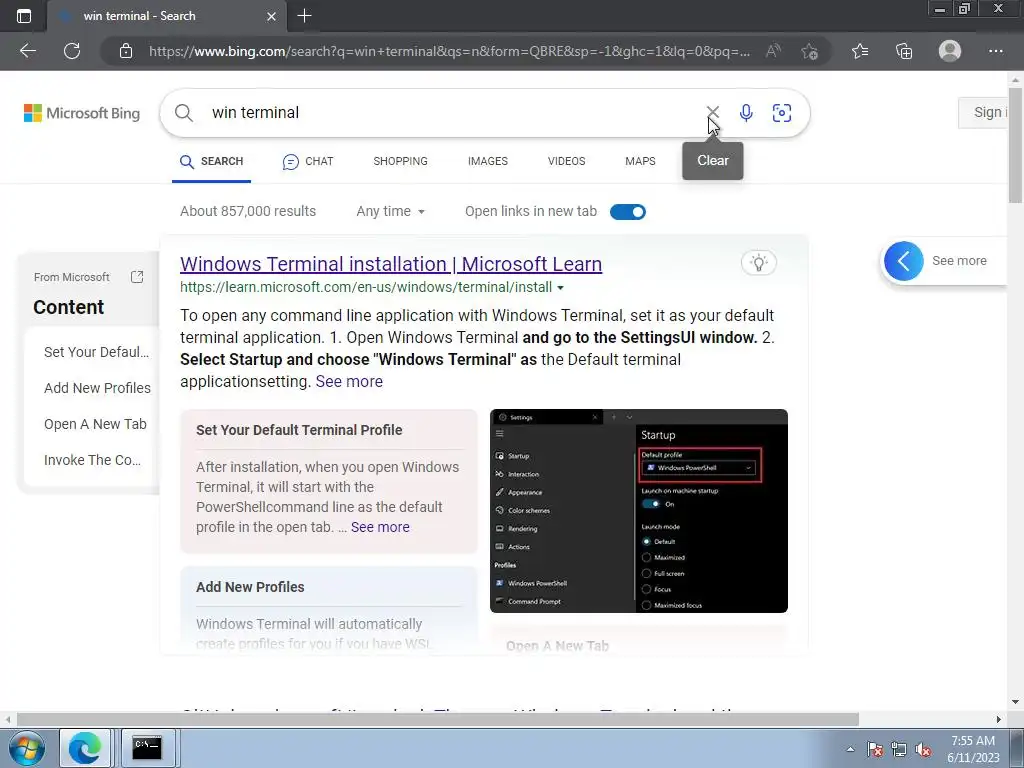Open Microsoft Edge from taskbar
The width and height of the screenshot is (1024, 768).
tap(85, 748)
